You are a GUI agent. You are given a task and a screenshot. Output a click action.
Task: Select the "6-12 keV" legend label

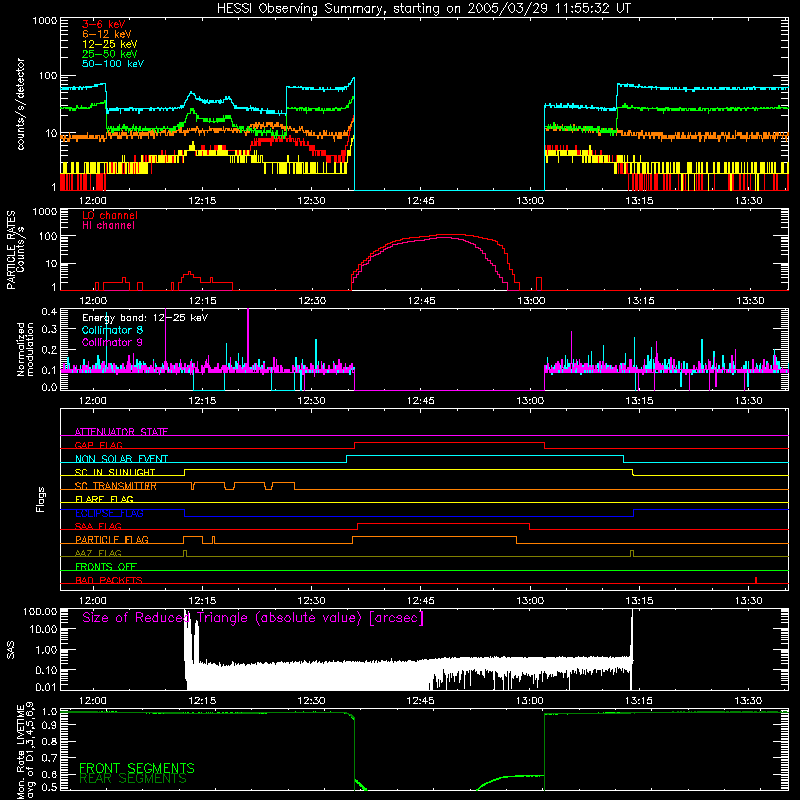pos(106,34)
